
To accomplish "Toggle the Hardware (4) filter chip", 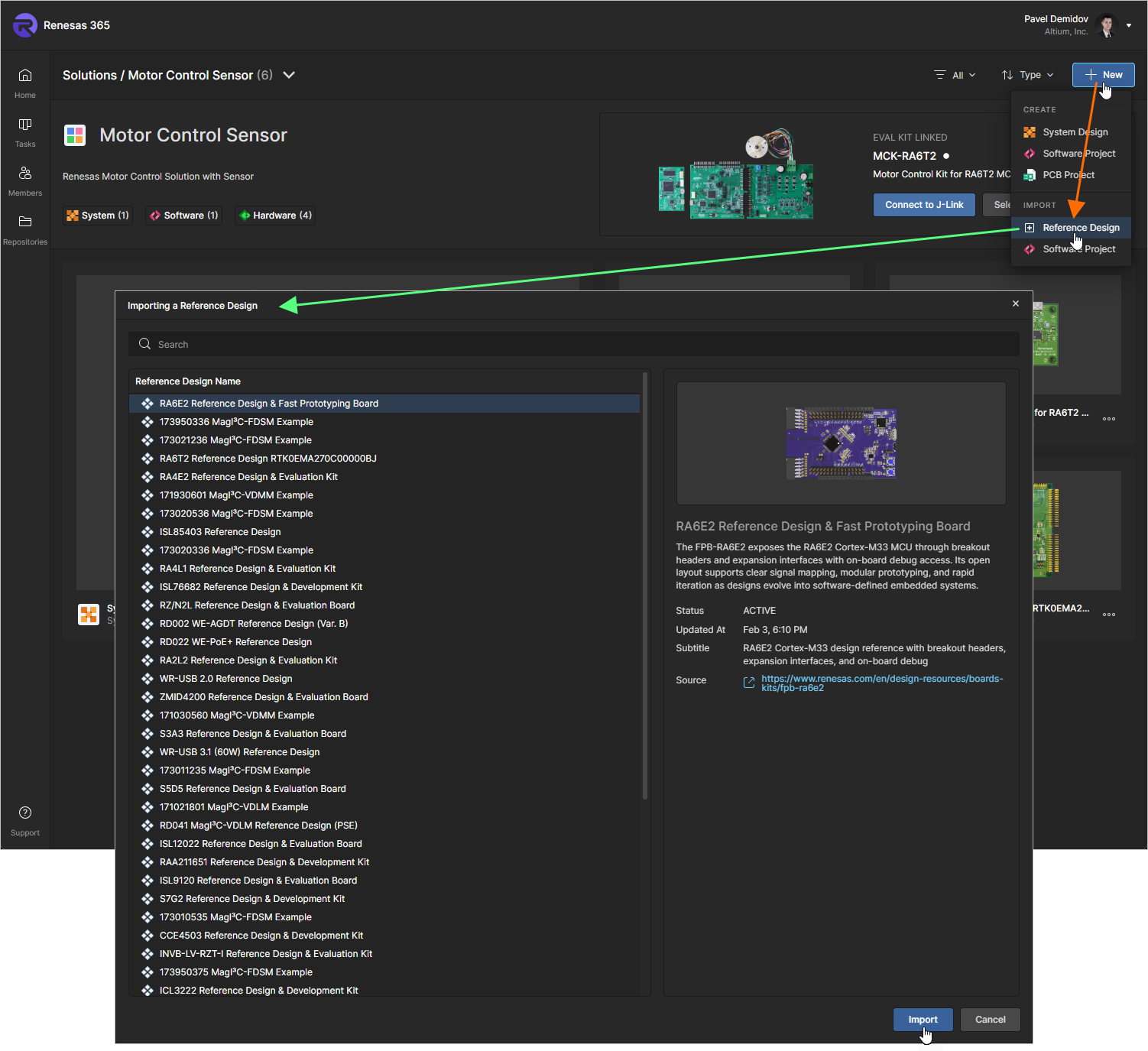I will pos(276,216).
